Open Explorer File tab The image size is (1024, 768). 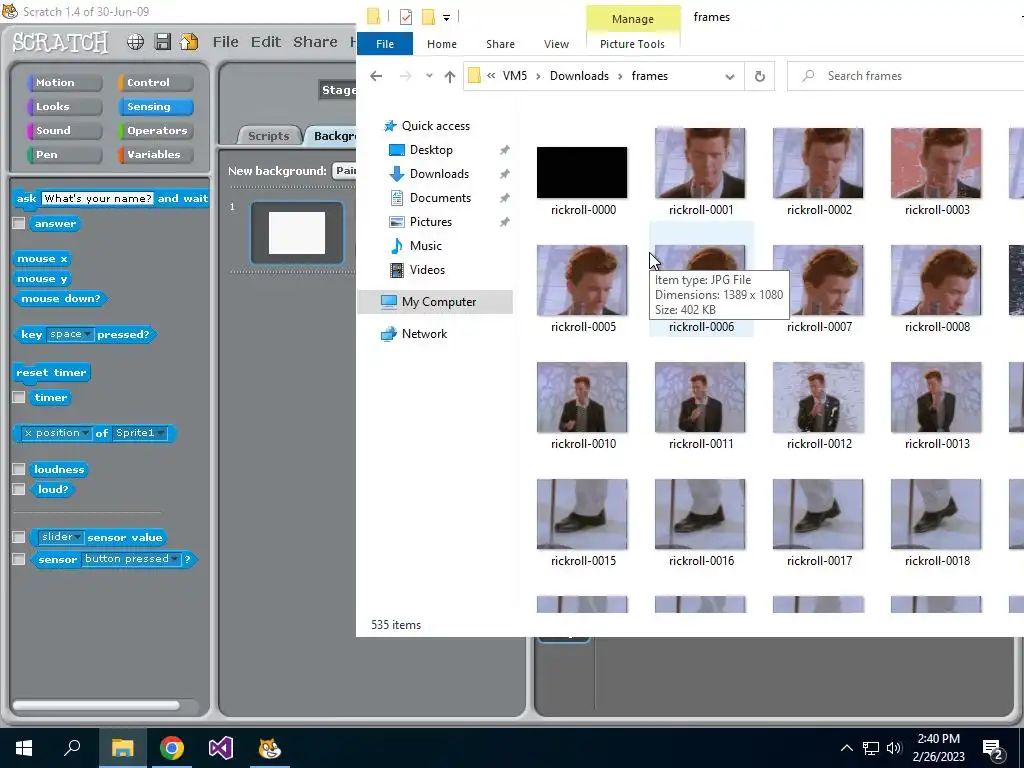(x=385, y=44)
